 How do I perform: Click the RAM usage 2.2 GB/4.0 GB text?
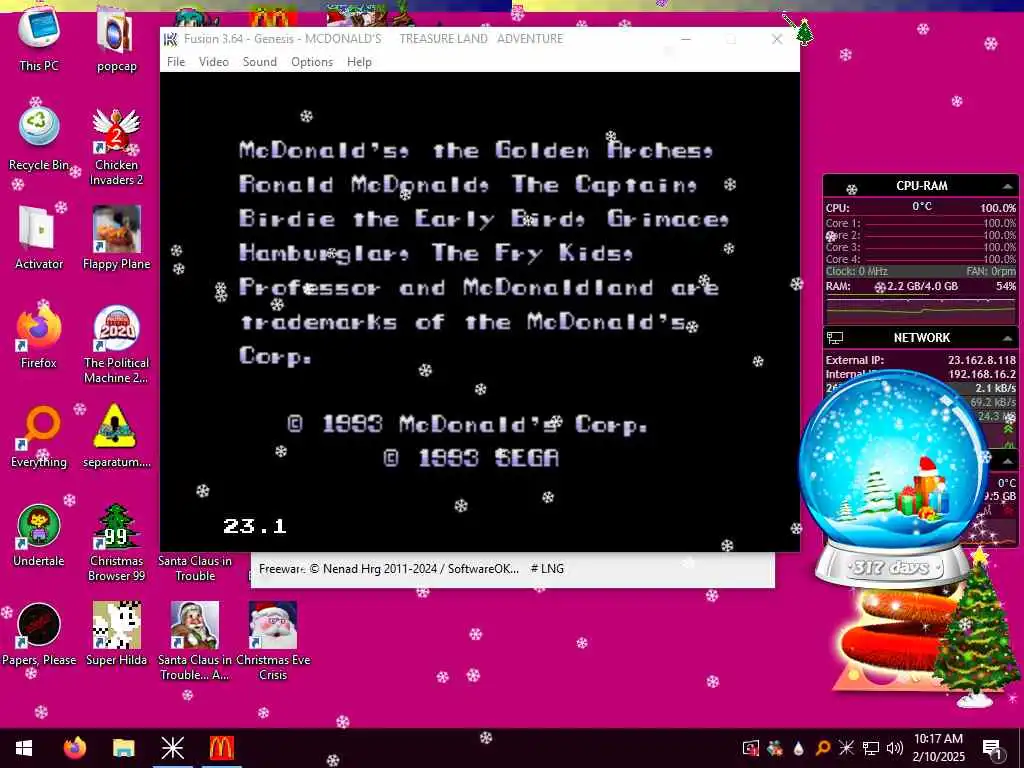coord(922,286)
